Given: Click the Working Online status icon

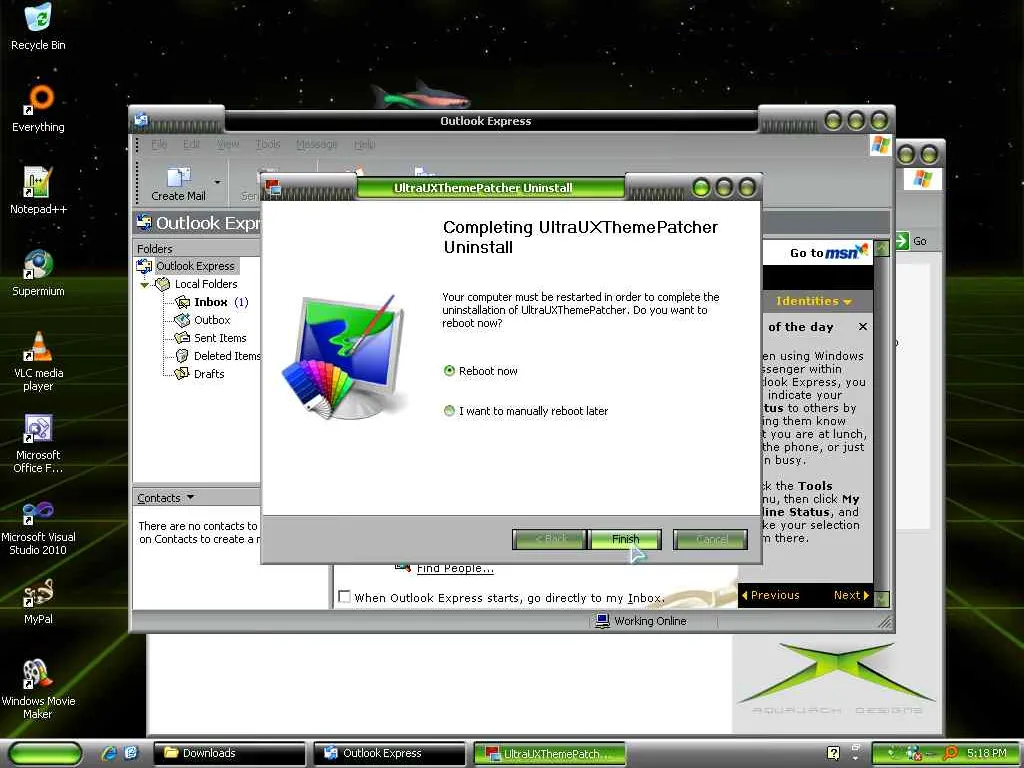Looking at the screenshot, I should (x=602, y=620).
